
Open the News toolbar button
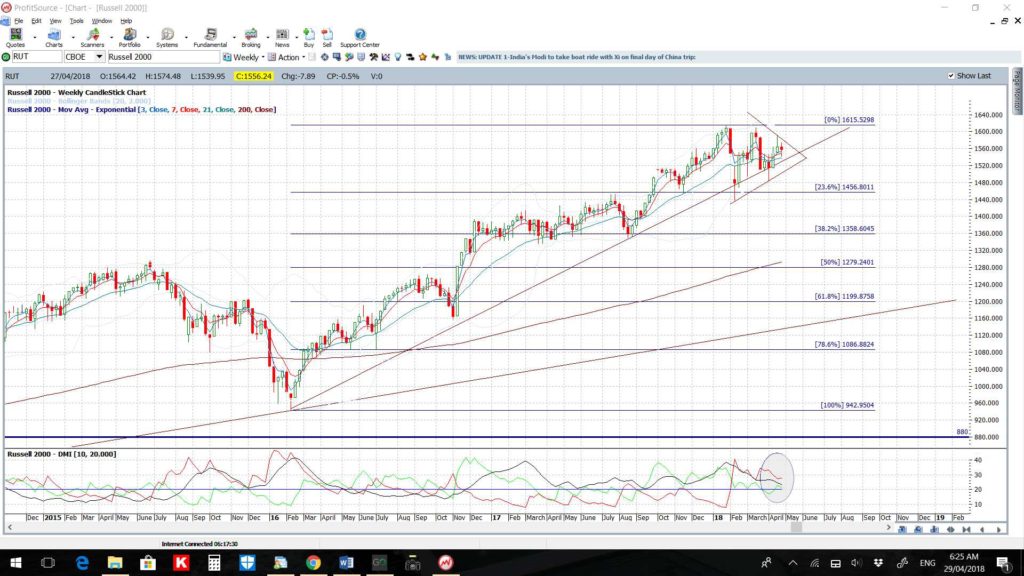pos(282,38)
